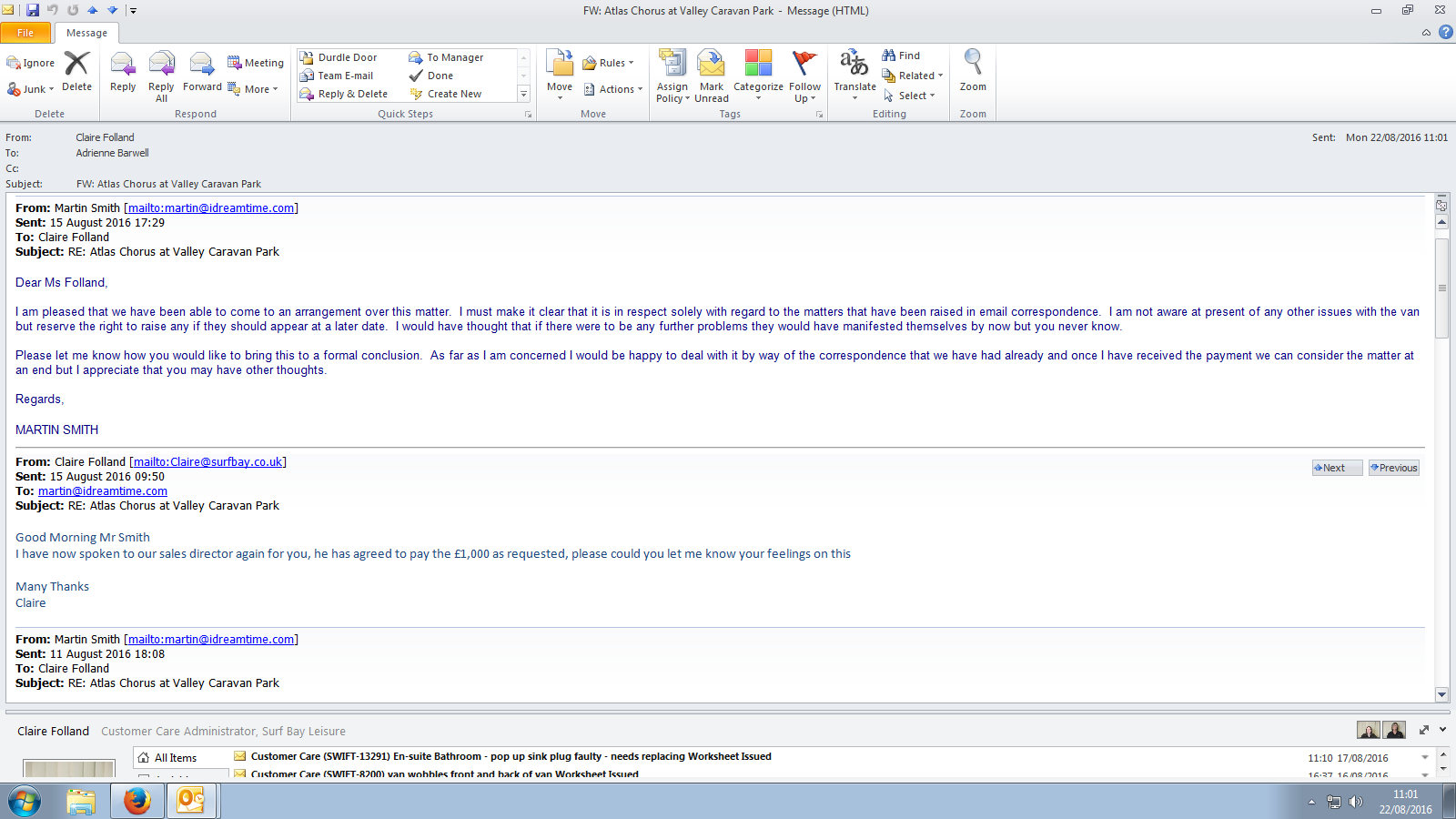Open the Junk dropdown menu

(31, 89)
